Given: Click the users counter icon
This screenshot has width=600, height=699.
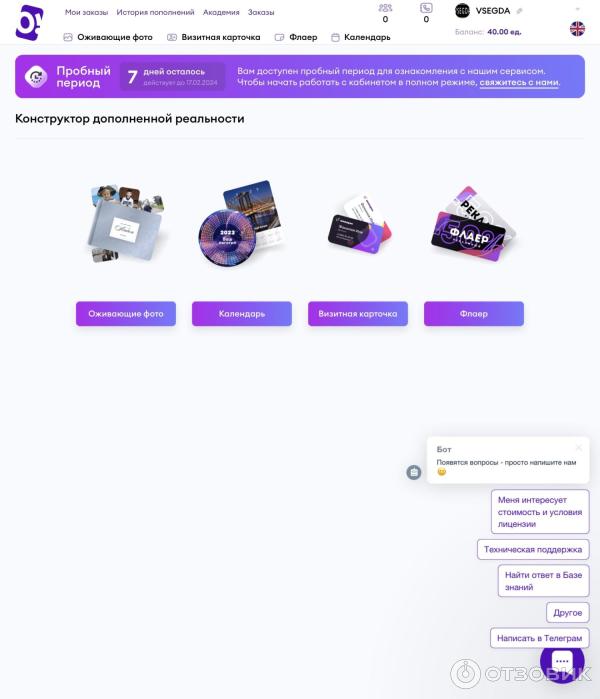Looking at the screenshot, I should click(x=385, y=8).
